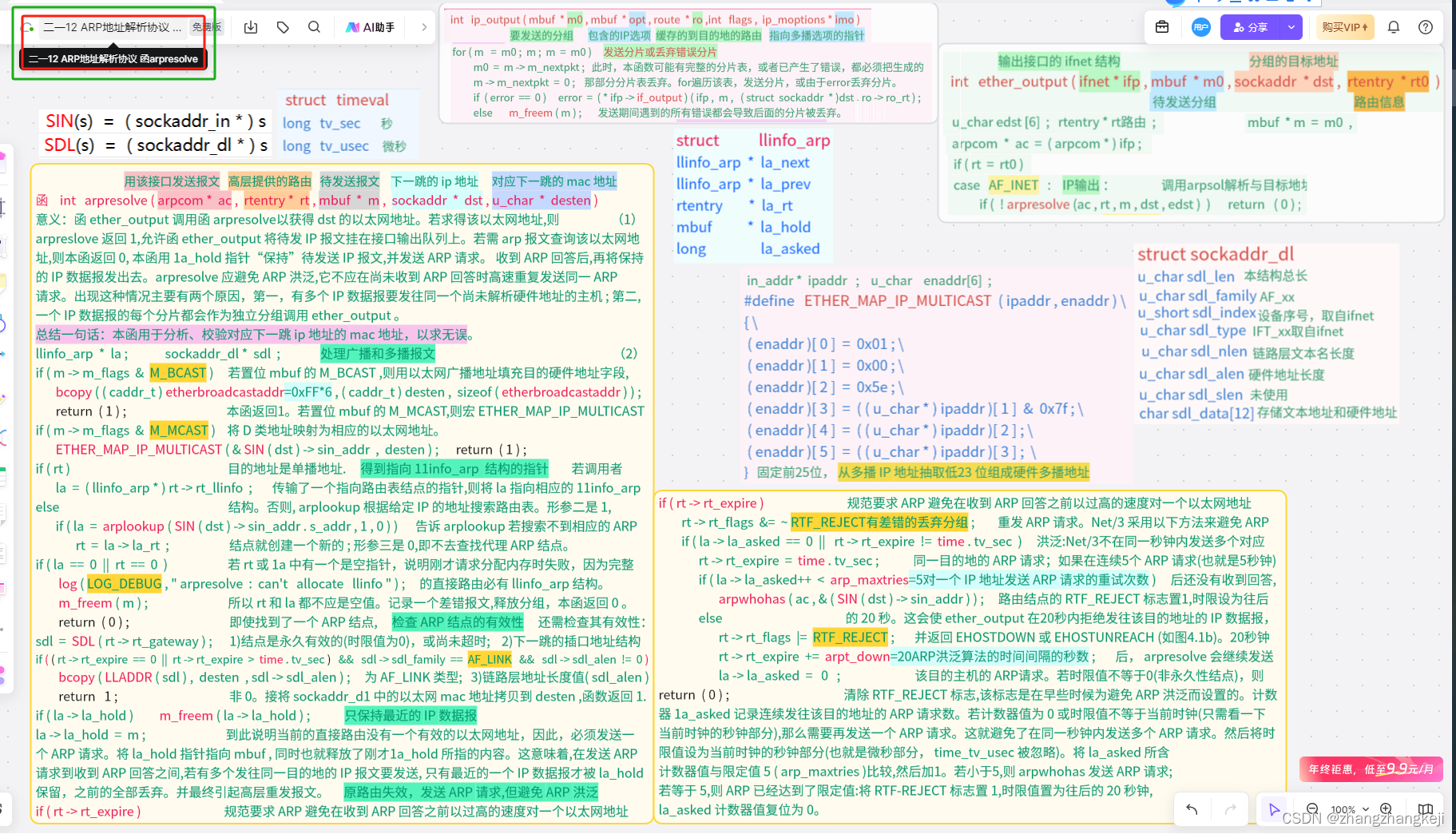The width and height of the screenshot is (1456, 834).
Task: Click yellow 'LOG_DEBUG' highlighted text
Action: pos(125,583)
